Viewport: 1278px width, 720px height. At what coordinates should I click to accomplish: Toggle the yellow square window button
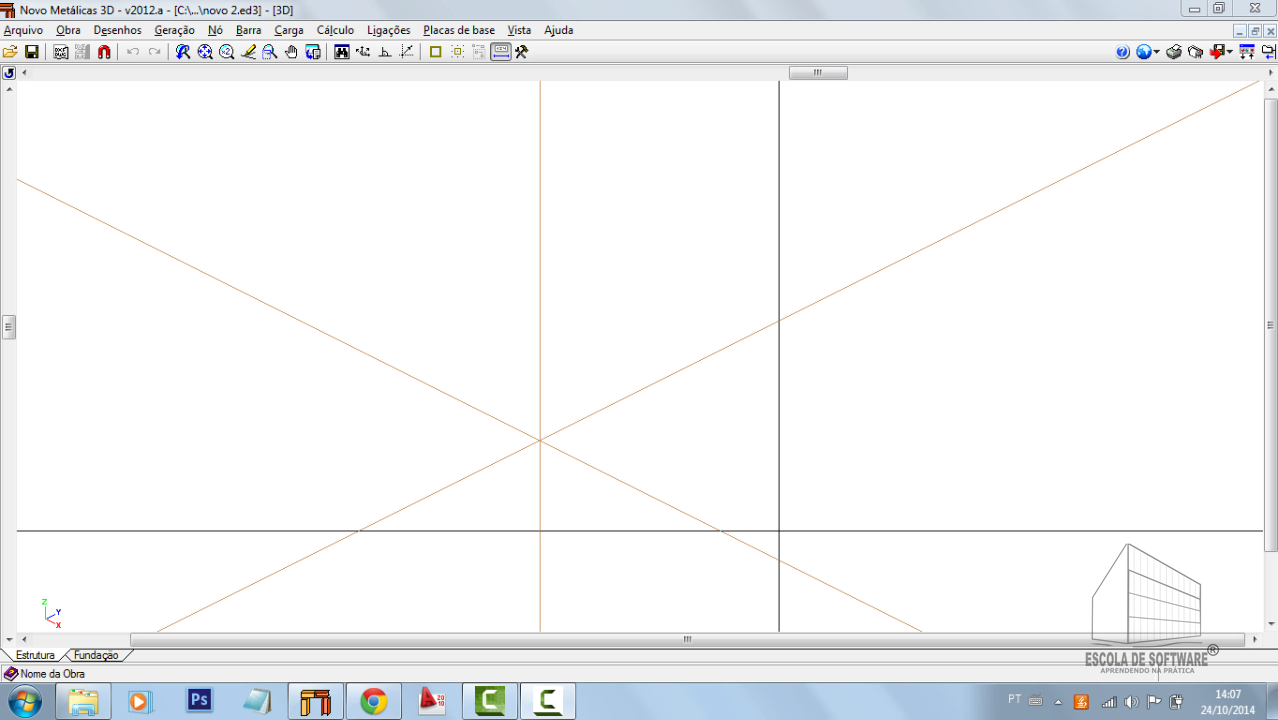435,52
